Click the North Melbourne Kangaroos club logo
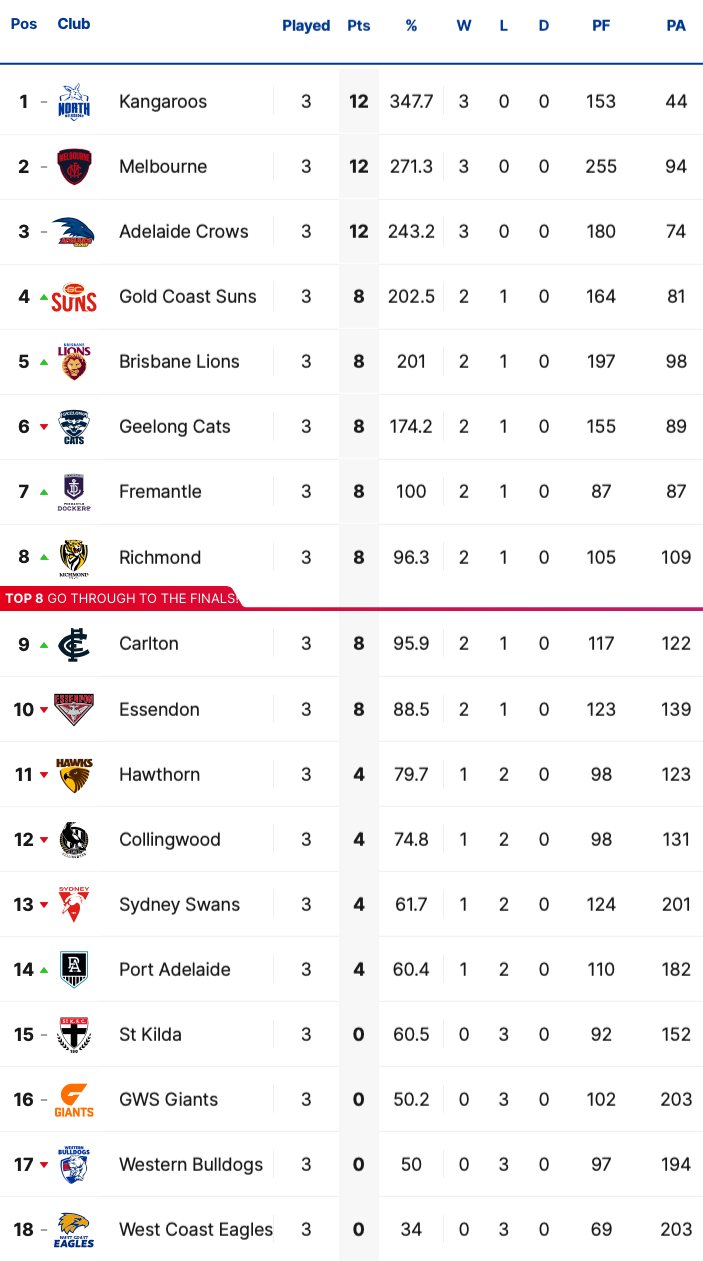 tap(74, 102)
